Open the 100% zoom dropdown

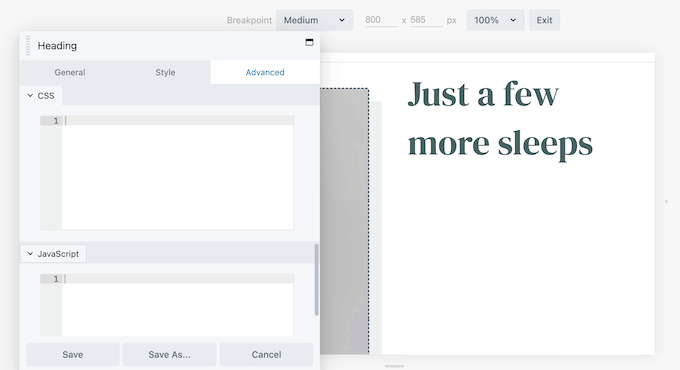point(495,20)
